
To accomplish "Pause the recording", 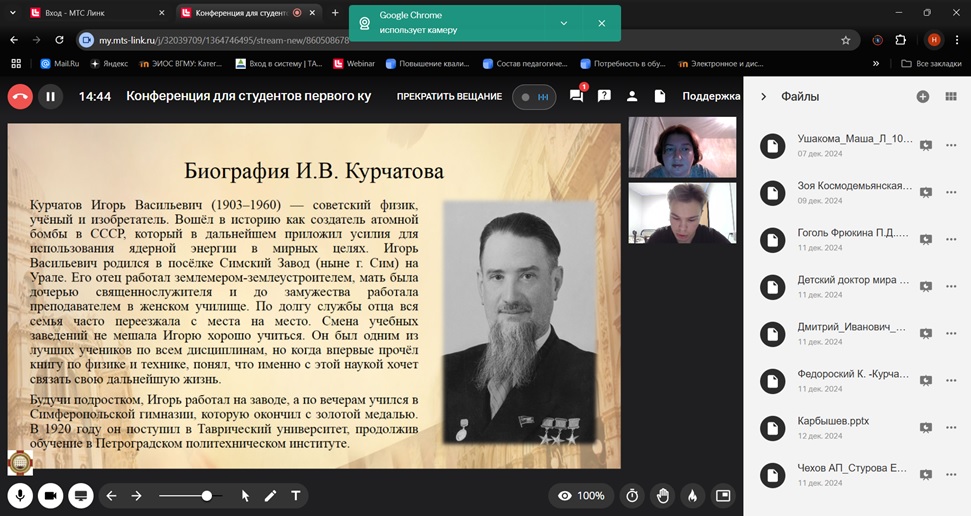I will (50, 97).
